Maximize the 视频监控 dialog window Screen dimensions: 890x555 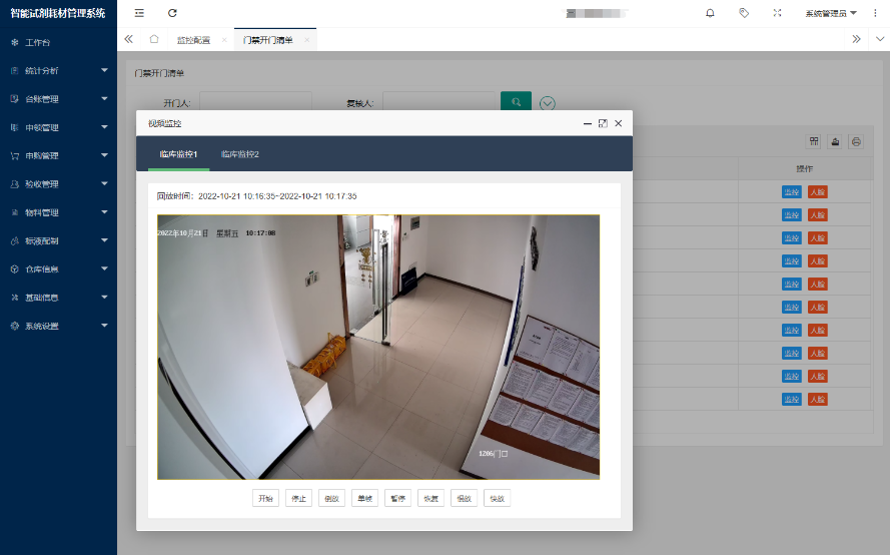pos(603,123)
